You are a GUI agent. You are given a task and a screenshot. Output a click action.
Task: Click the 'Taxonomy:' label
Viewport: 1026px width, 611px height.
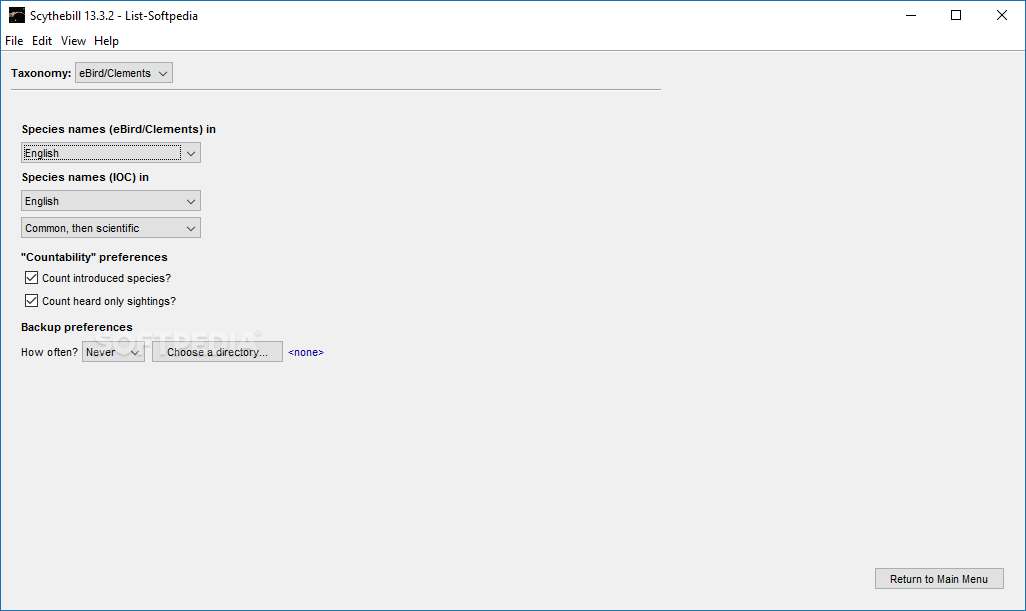click(41, 73)
